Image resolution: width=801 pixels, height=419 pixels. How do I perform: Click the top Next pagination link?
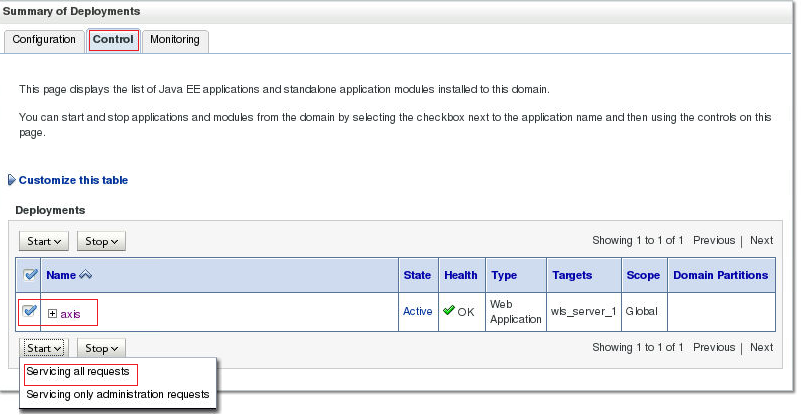[x=761, y=240]
